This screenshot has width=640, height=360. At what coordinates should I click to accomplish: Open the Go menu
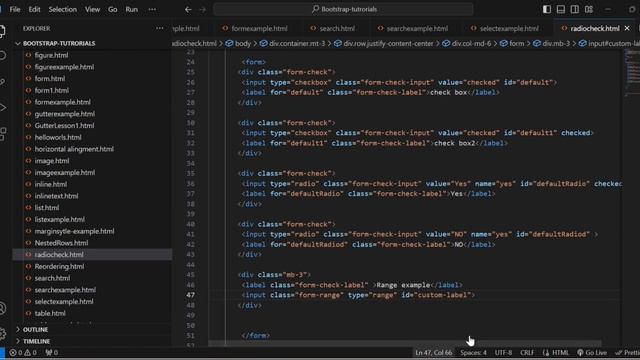[x=113, y=9]
